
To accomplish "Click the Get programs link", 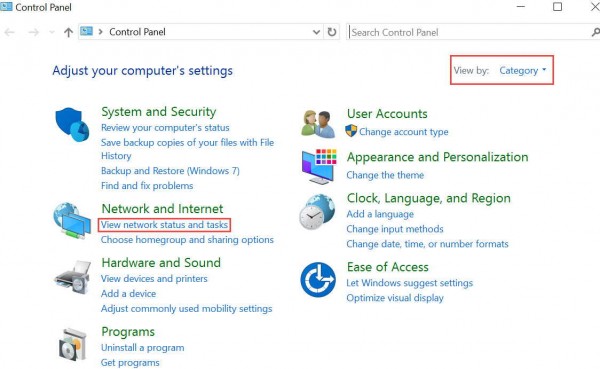I will 130,362.
